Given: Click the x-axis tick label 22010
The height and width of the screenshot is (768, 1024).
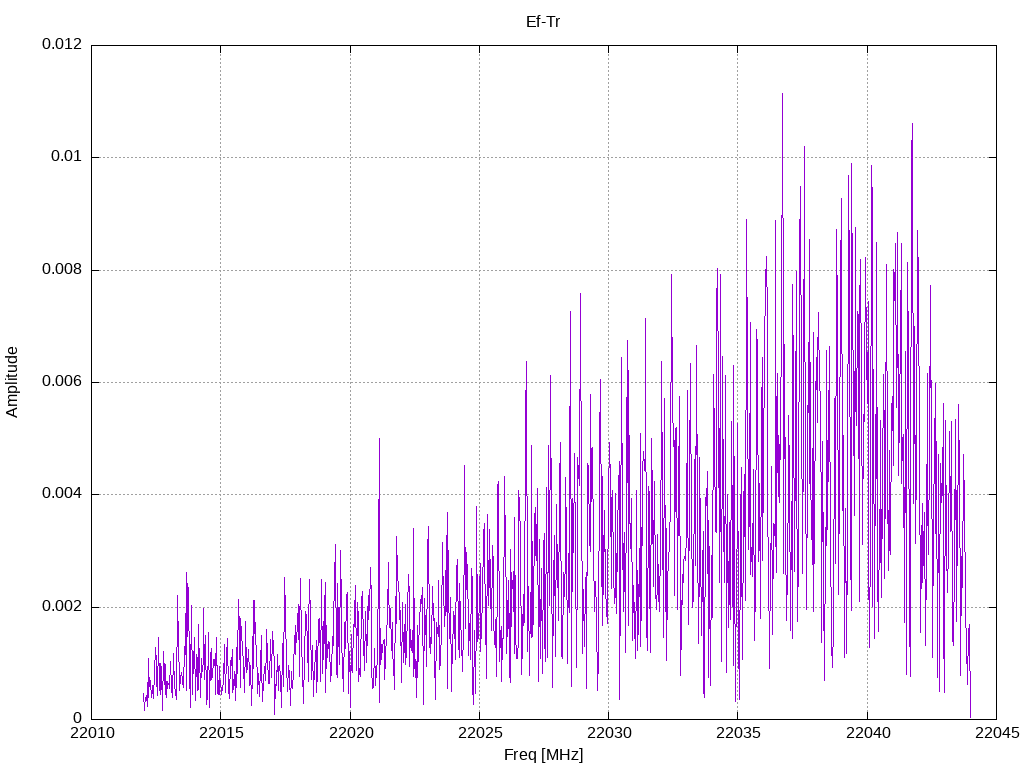Looking at the screenshot, I should point(91,733).
